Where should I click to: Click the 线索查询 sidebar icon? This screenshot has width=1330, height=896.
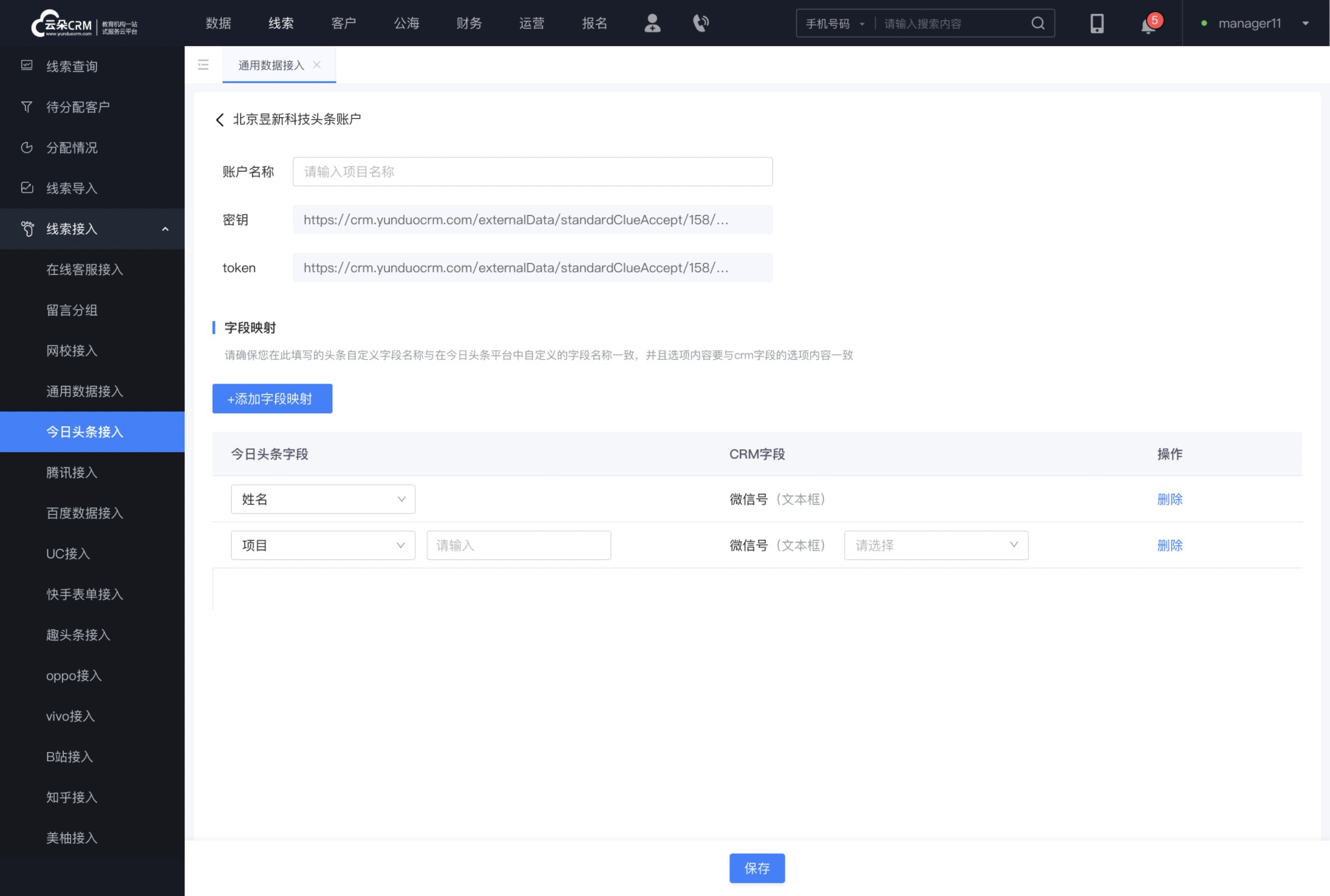[x=27, y=66]
